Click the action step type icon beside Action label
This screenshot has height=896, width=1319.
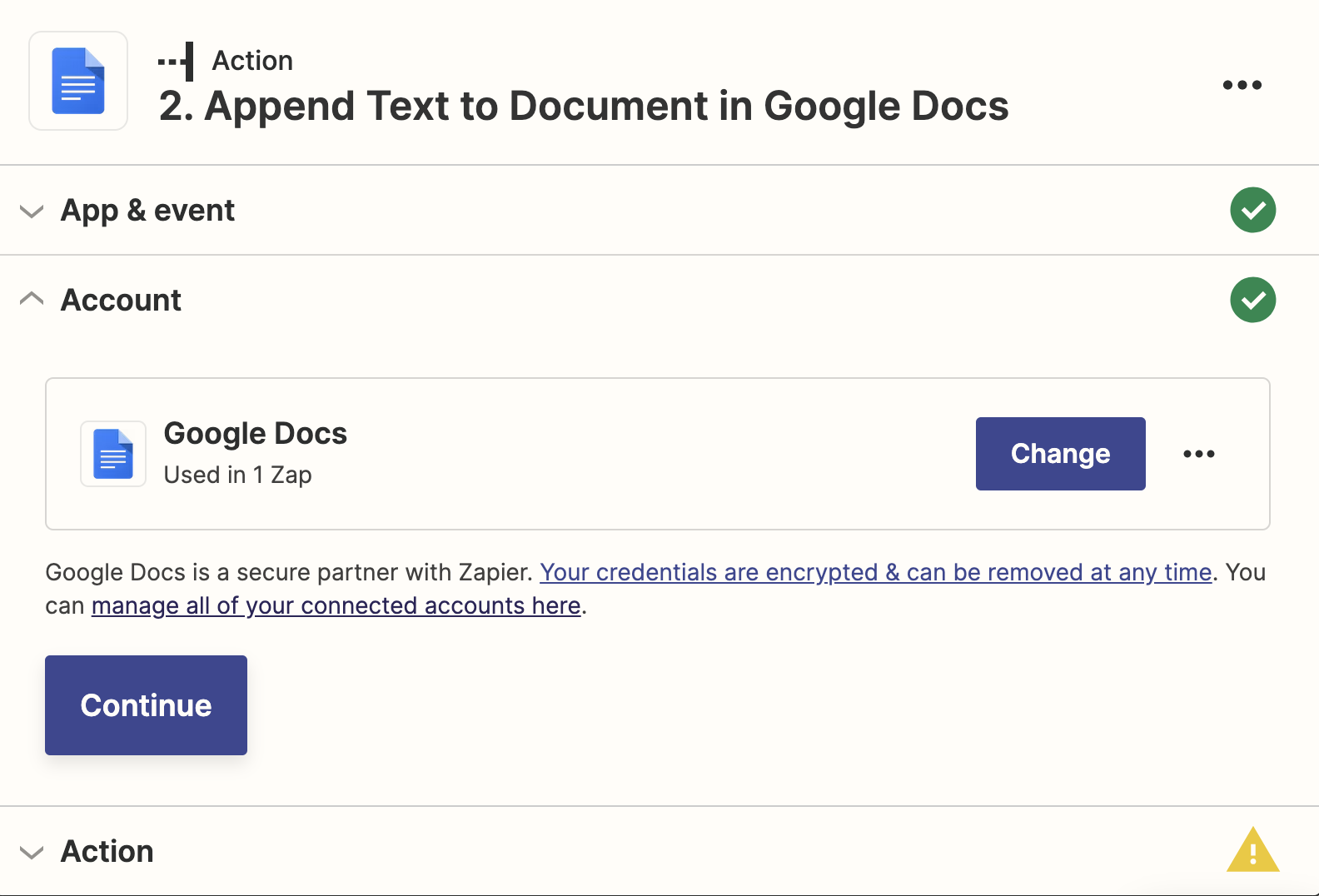[x=176, y=62]
